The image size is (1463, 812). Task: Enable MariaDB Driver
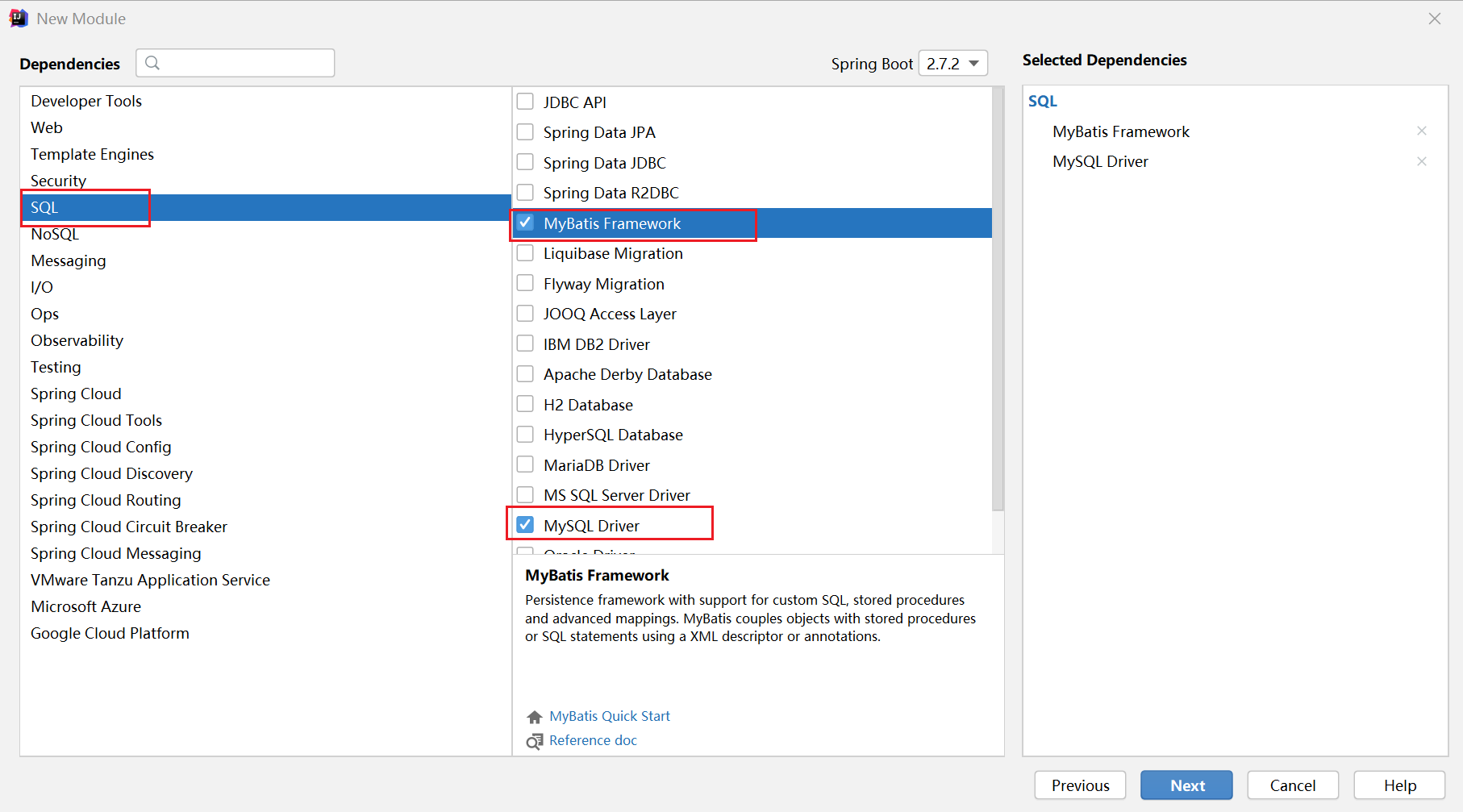pyautogui.click(x=525, y=464)
